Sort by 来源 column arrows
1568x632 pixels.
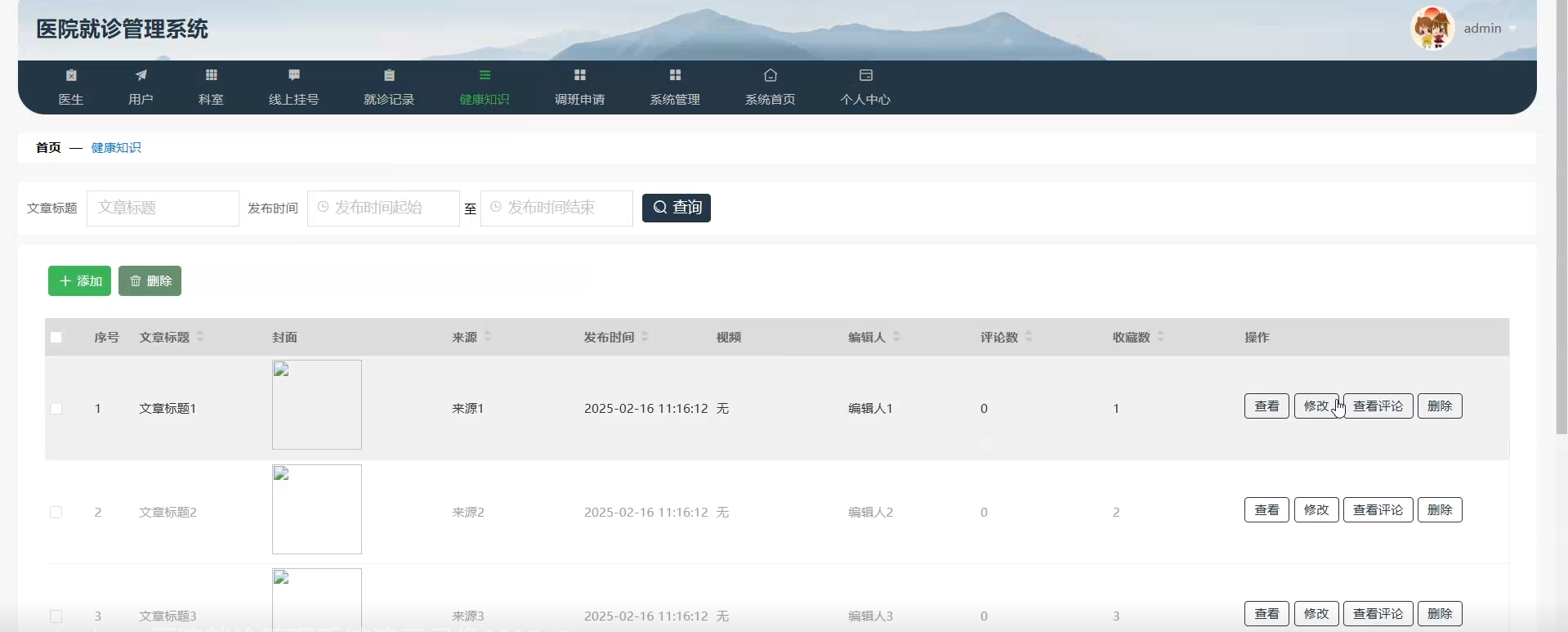pos(488,336)
